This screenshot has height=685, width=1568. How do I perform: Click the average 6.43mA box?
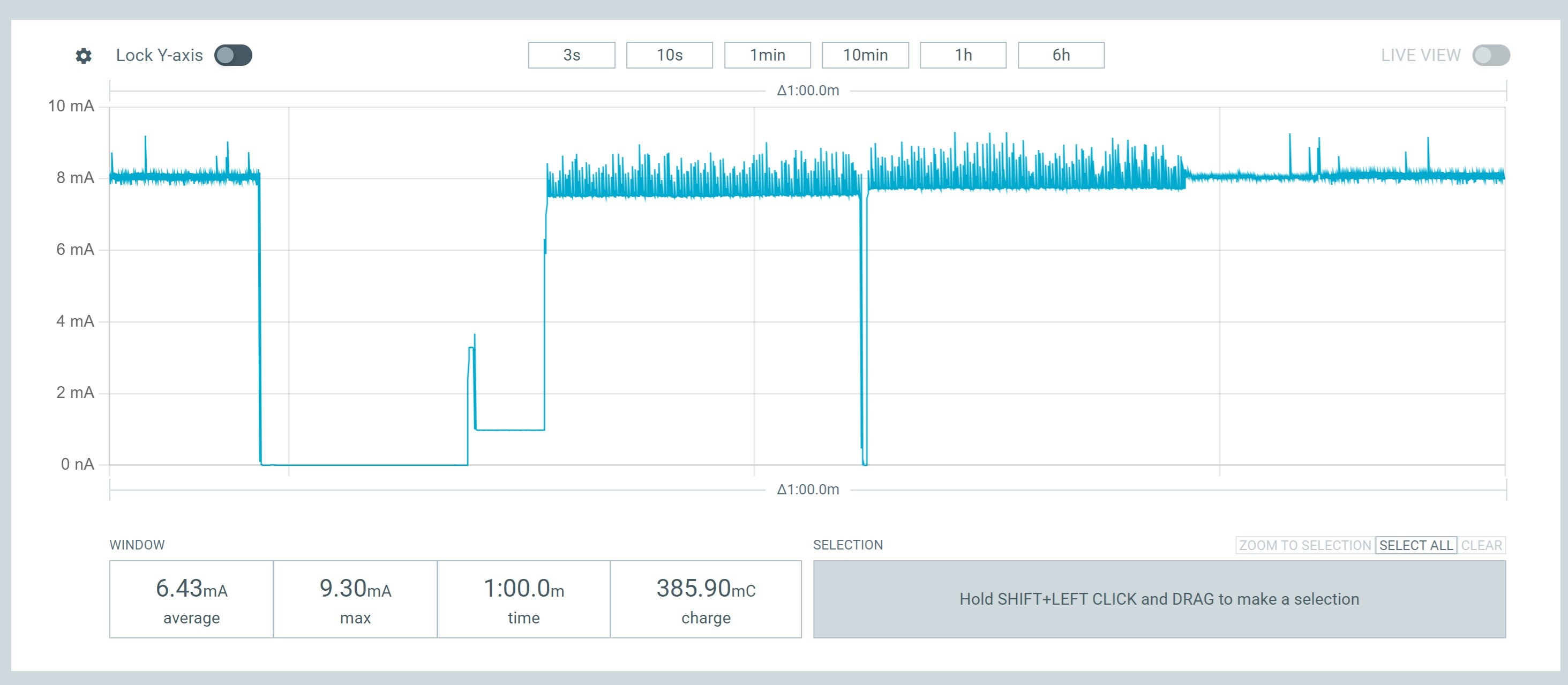(x=191, y=599)
